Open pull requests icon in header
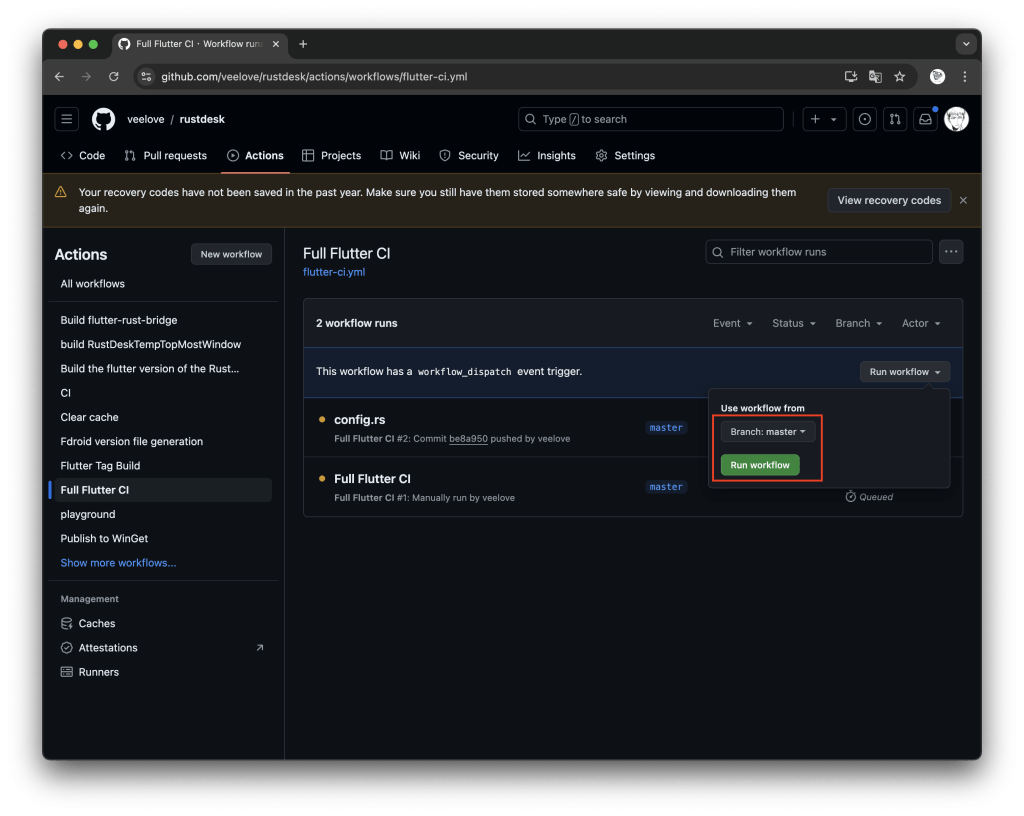 [x=895, y=119]
